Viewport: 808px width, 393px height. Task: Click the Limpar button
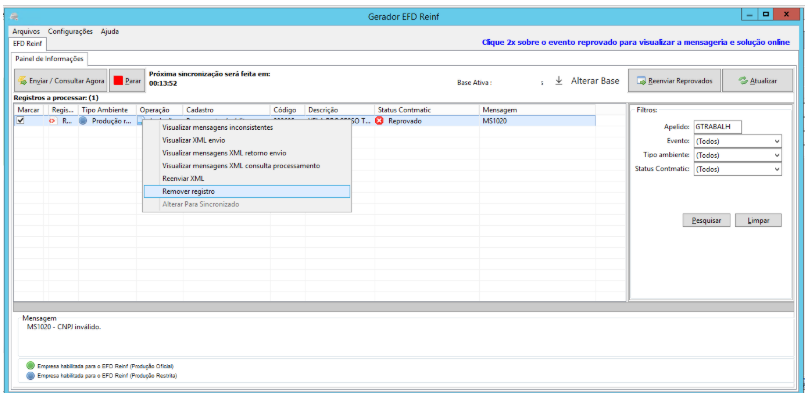759,220
